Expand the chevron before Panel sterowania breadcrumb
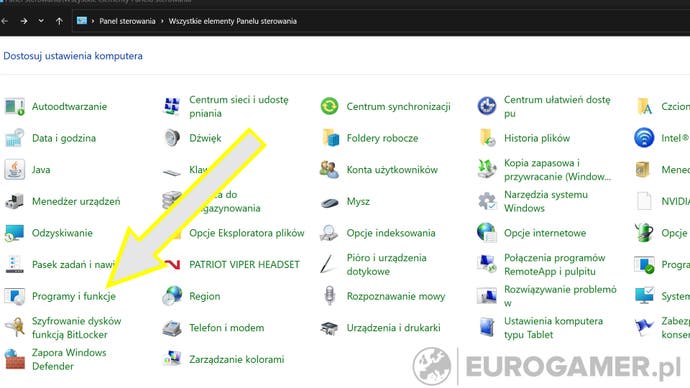690x388 pixels. (93, 21)
